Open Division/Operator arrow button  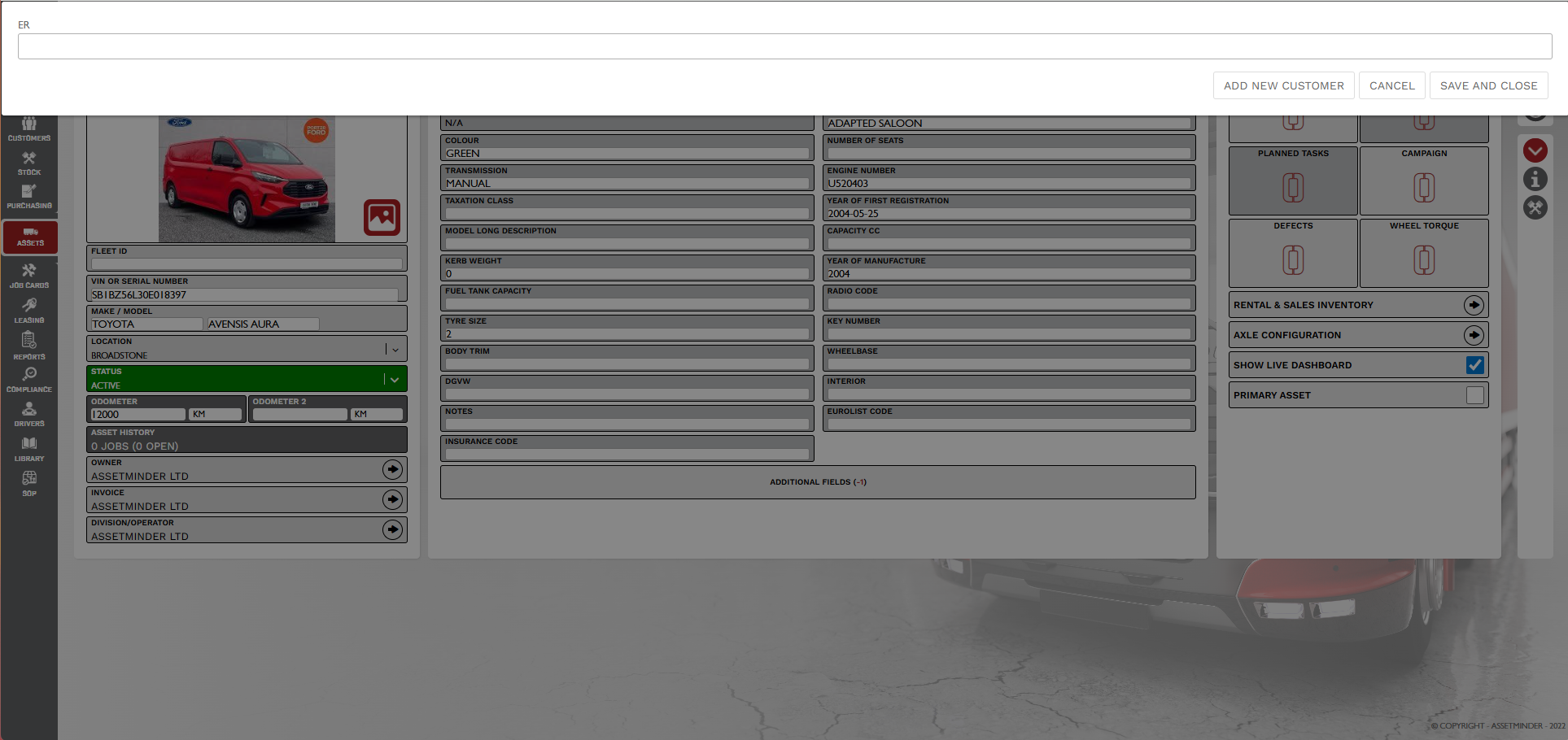[392, 529]
